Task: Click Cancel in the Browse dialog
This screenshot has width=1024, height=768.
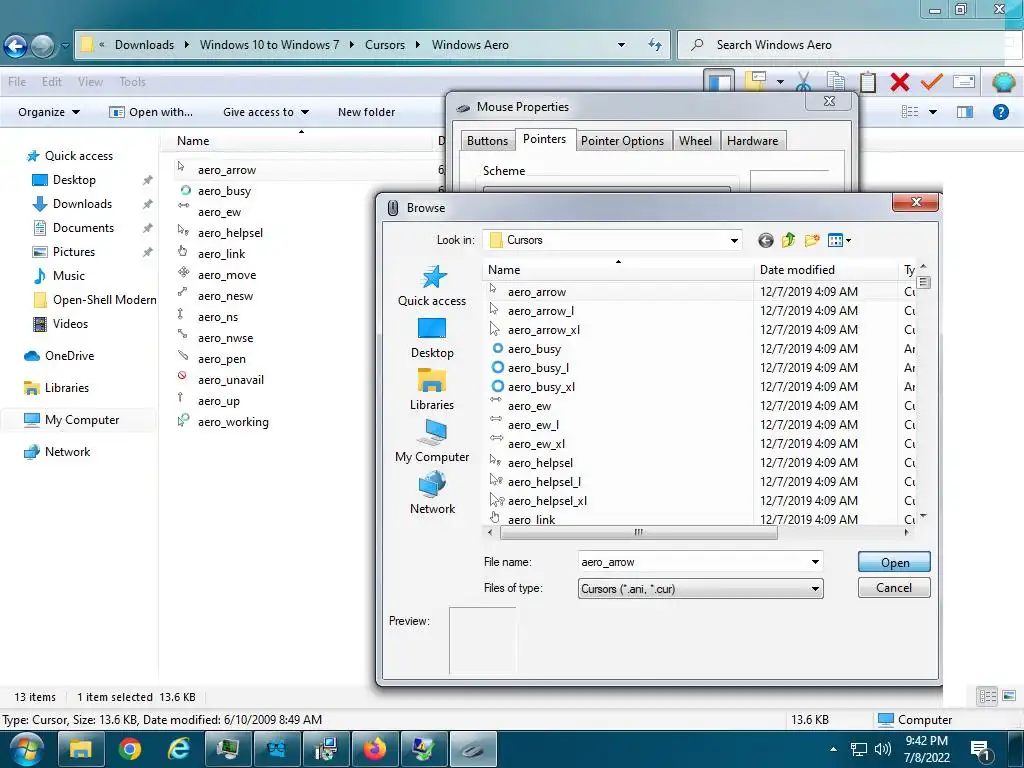Action: coord(894,588)
